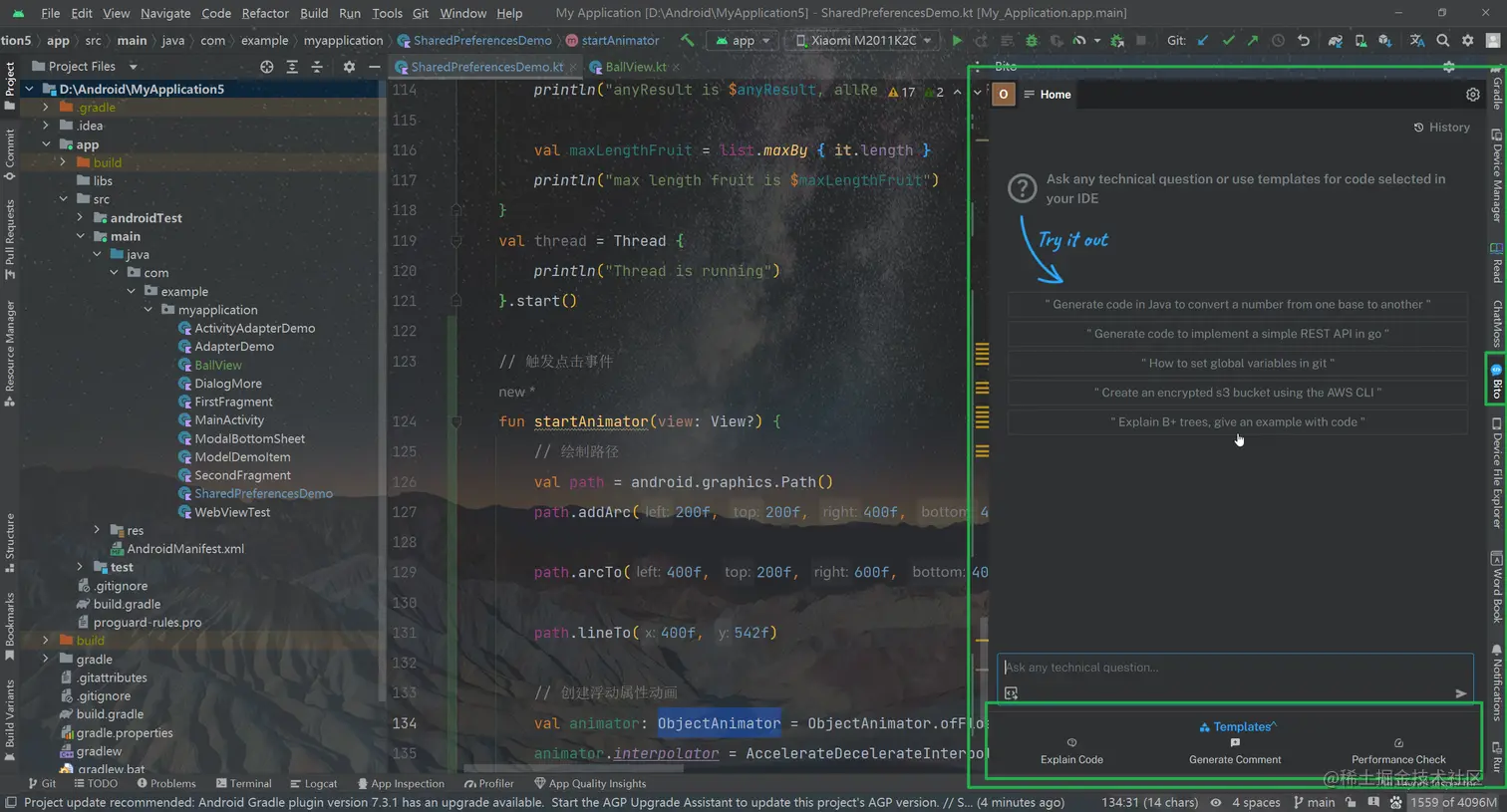The width and height of the screenshot is (1507, 812).
Task: Open Resource Manager side panel
Action: 9,354
